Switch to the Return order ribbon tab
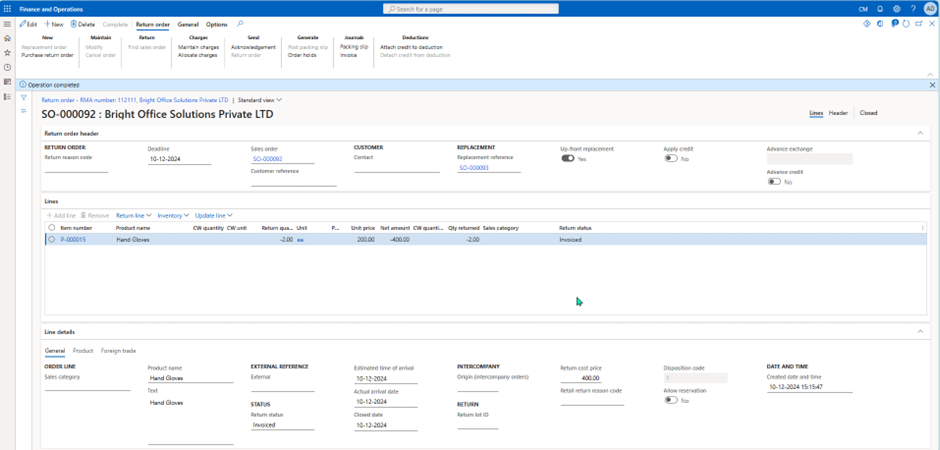The height and width of the screenshot is (450, 940). click(x=153, y=25)
